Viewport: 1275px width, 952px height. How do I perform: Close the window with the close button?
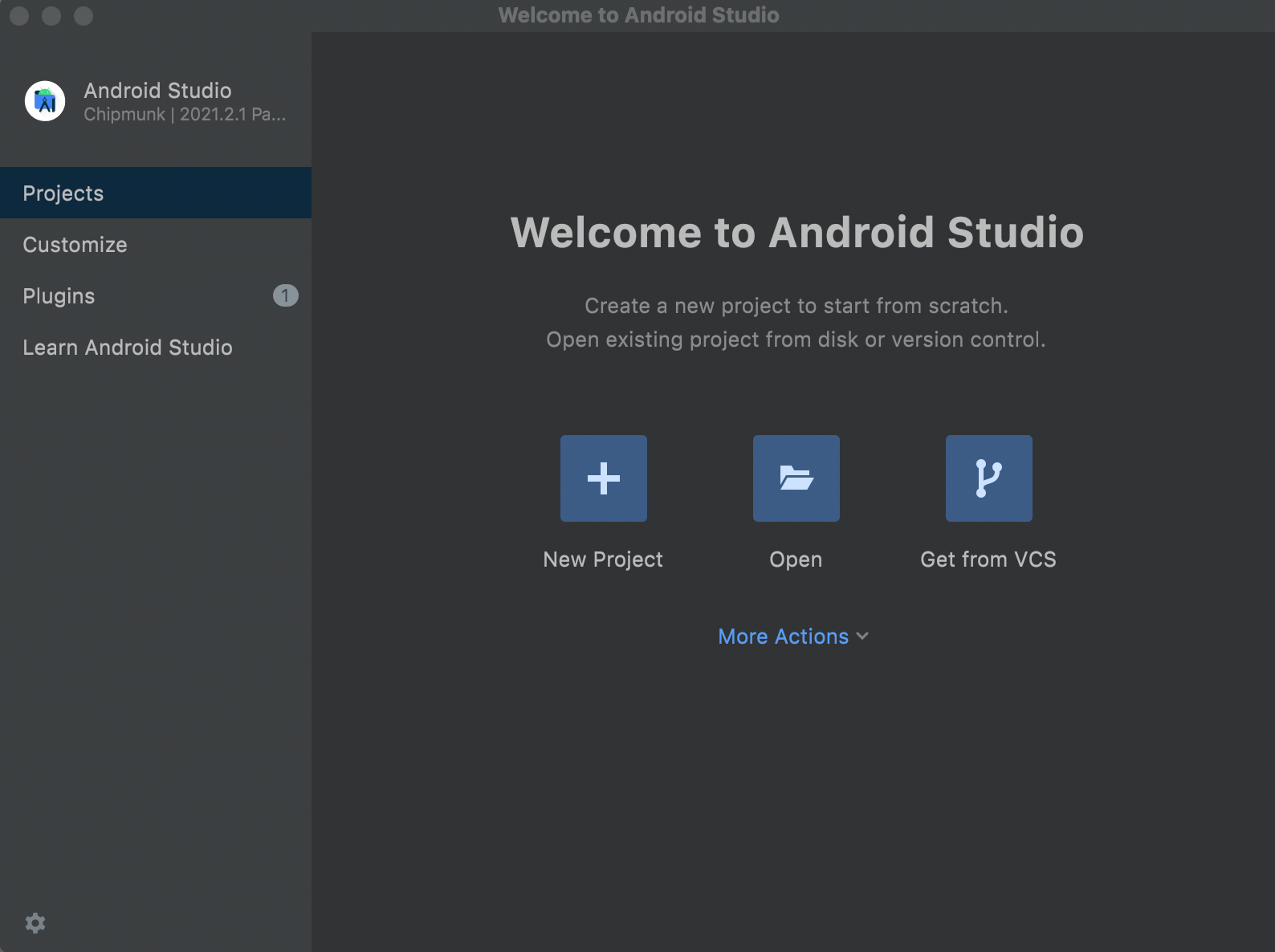19,16
